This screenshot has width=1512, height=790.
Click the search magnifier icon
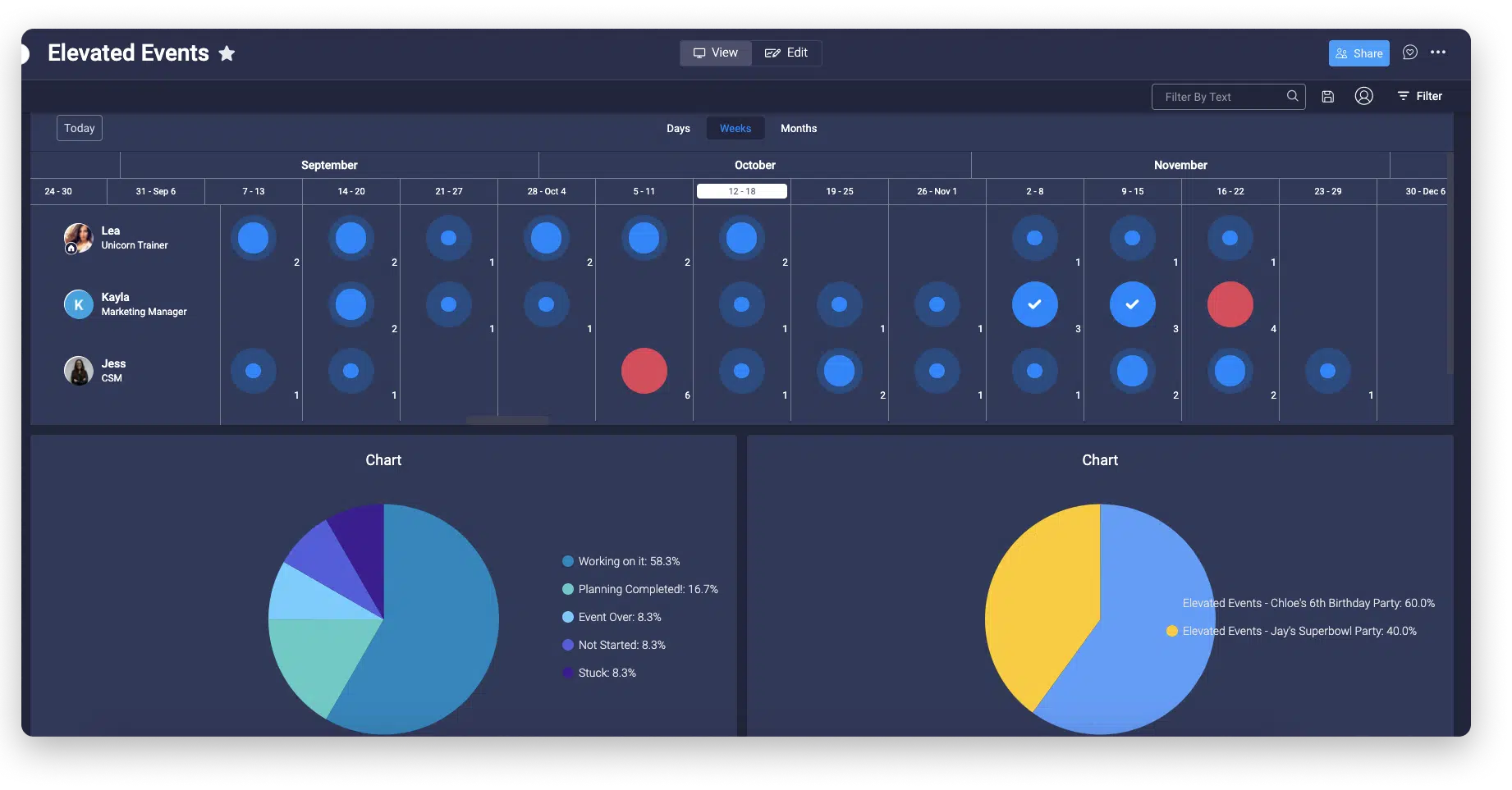(x=1292, y=96)
